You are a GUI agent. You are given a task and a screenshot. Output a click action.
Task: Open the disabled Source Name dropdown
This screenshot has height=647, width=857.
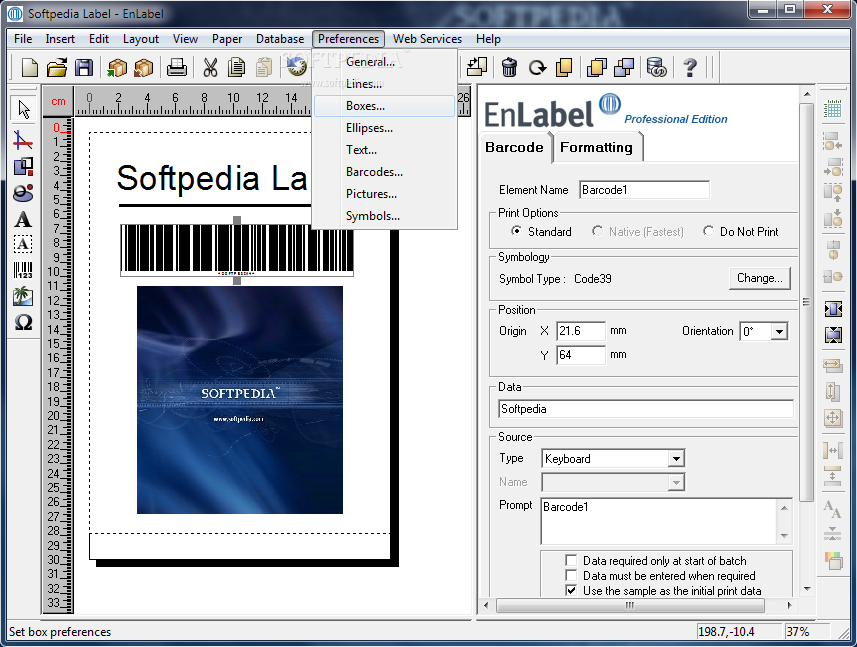click(x=676, y=482)
